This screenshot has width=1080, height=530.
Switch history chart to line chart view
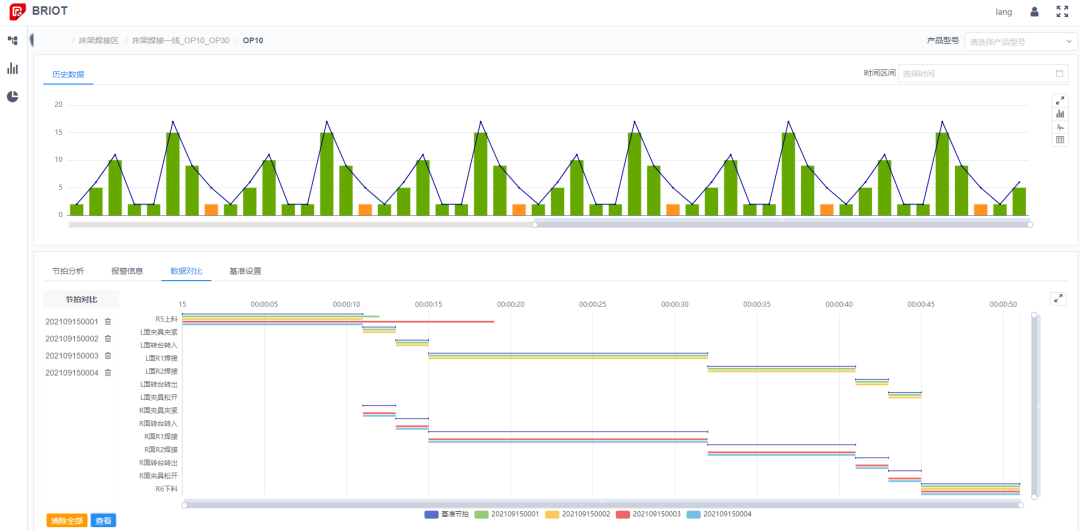click(x=1060, y=126)
